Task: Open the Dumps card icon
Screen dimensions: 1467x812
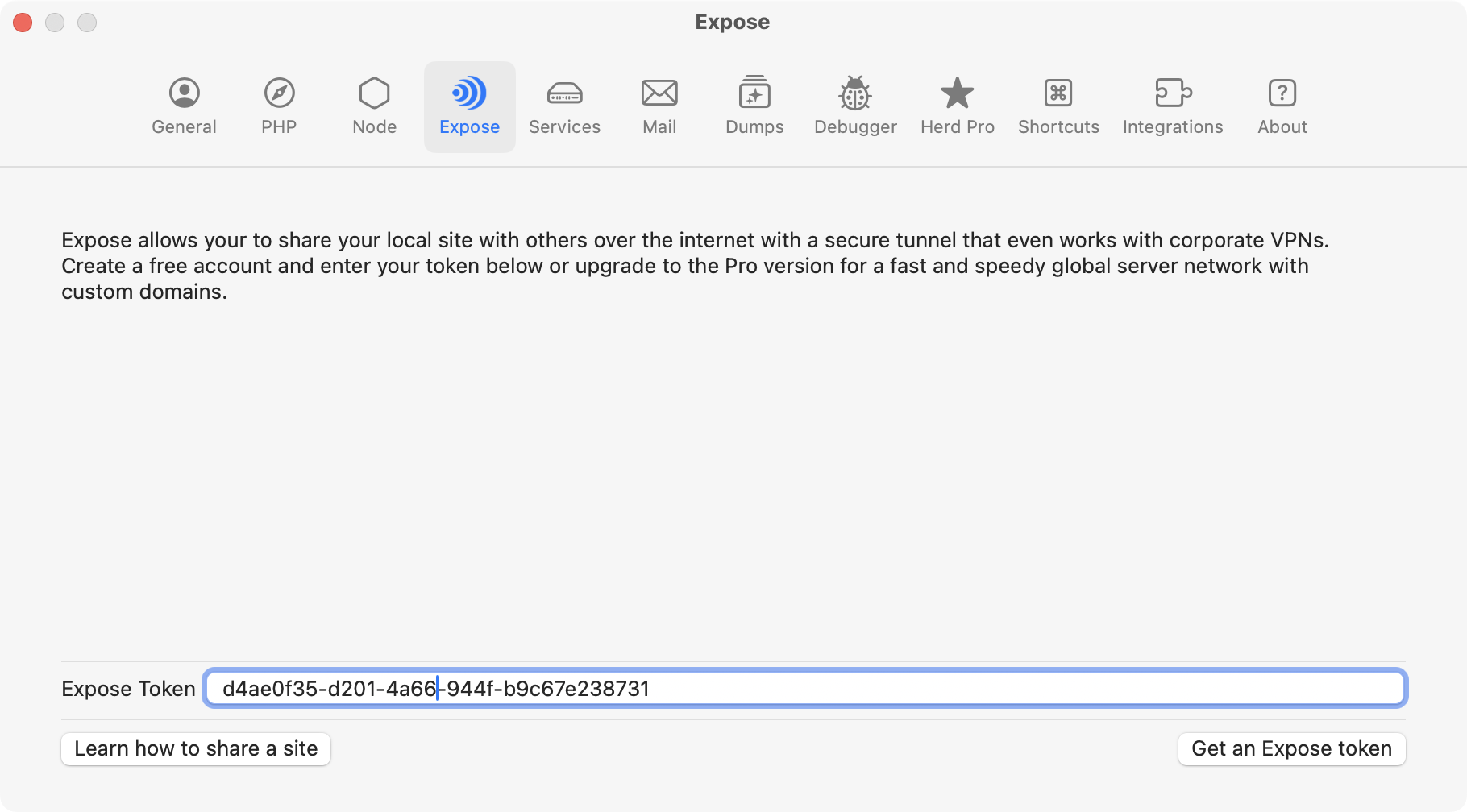Action: pos(754,93)
